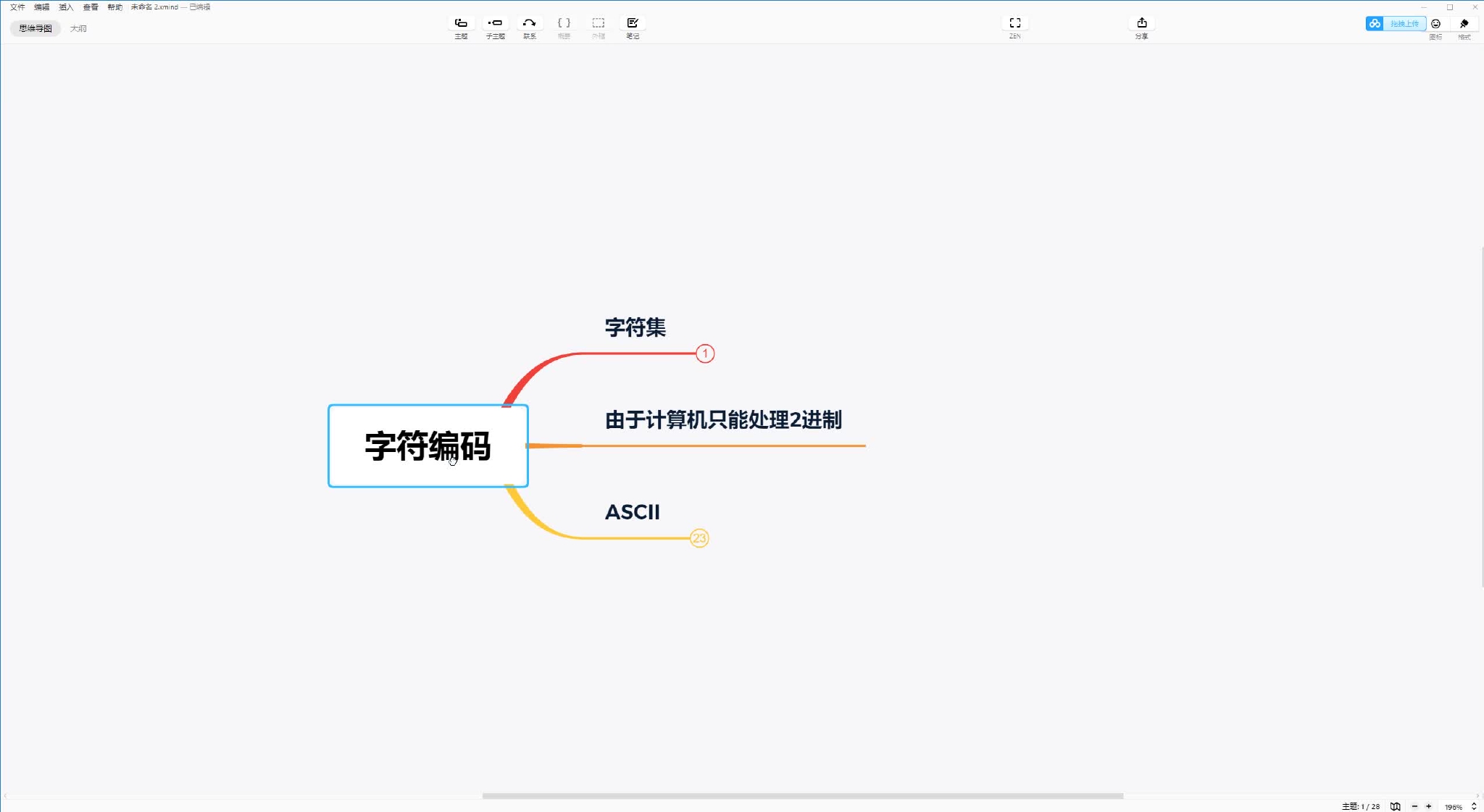The height and width of the screenshot is (812, 1484).
Task: Open the 笔记 notes tool
Action: click(x=633, y=23)
